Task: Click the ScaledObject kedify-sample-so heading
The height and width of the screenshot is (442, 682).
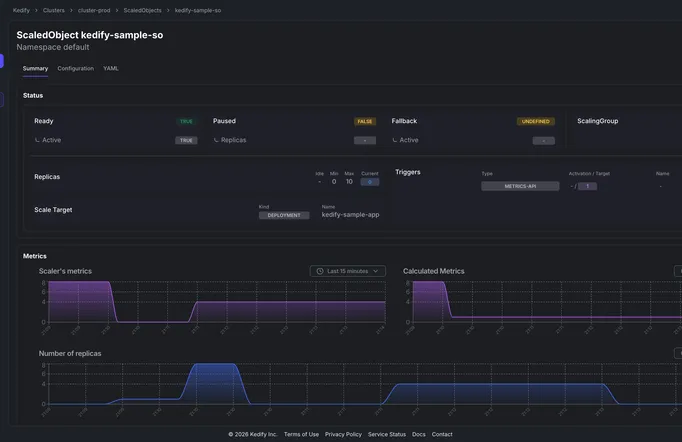Action: coord(90,35)
